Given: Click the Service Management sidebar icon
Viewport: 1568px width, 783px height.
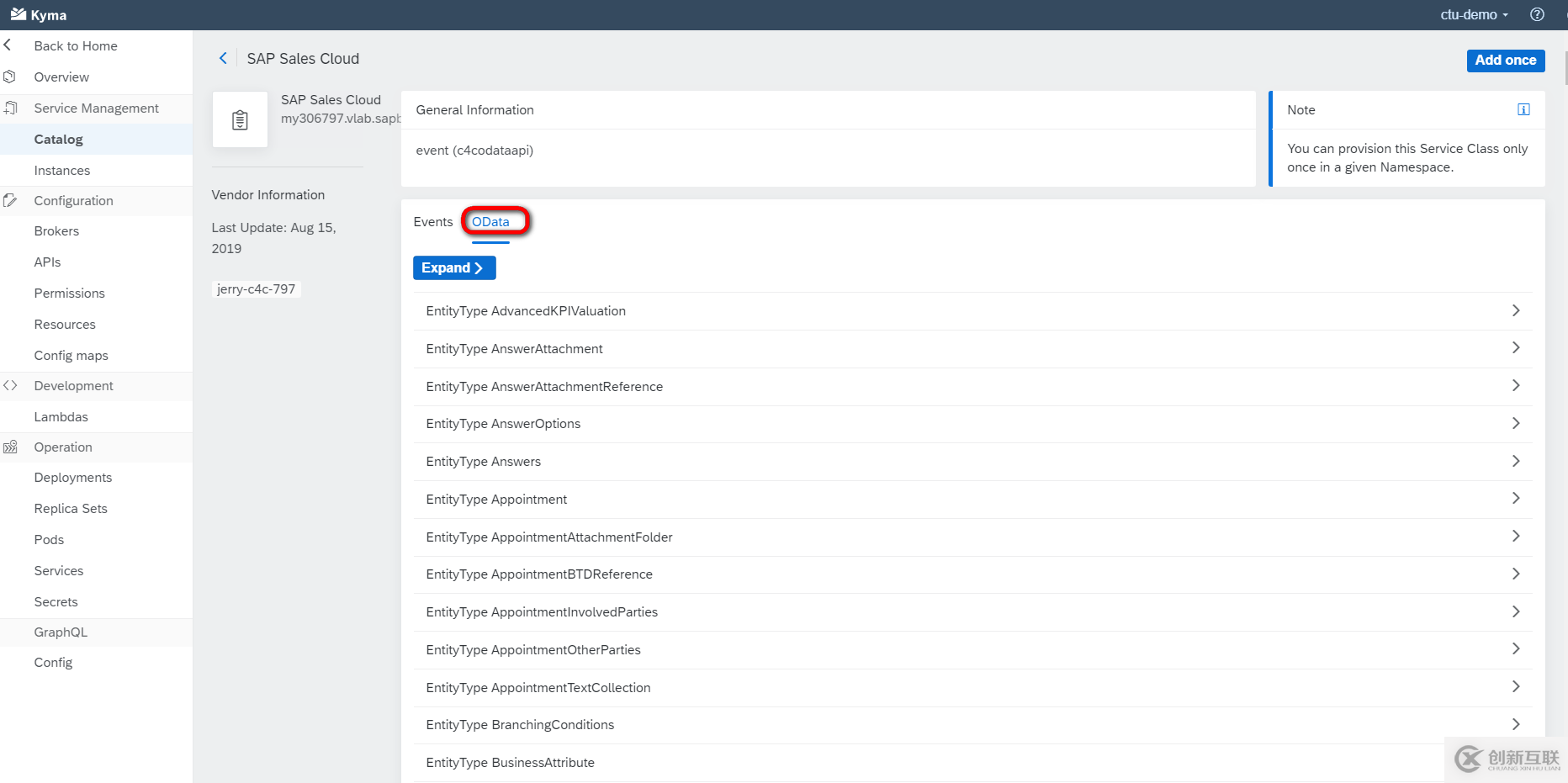Looking at the screenshot, I should click(10, 108).
